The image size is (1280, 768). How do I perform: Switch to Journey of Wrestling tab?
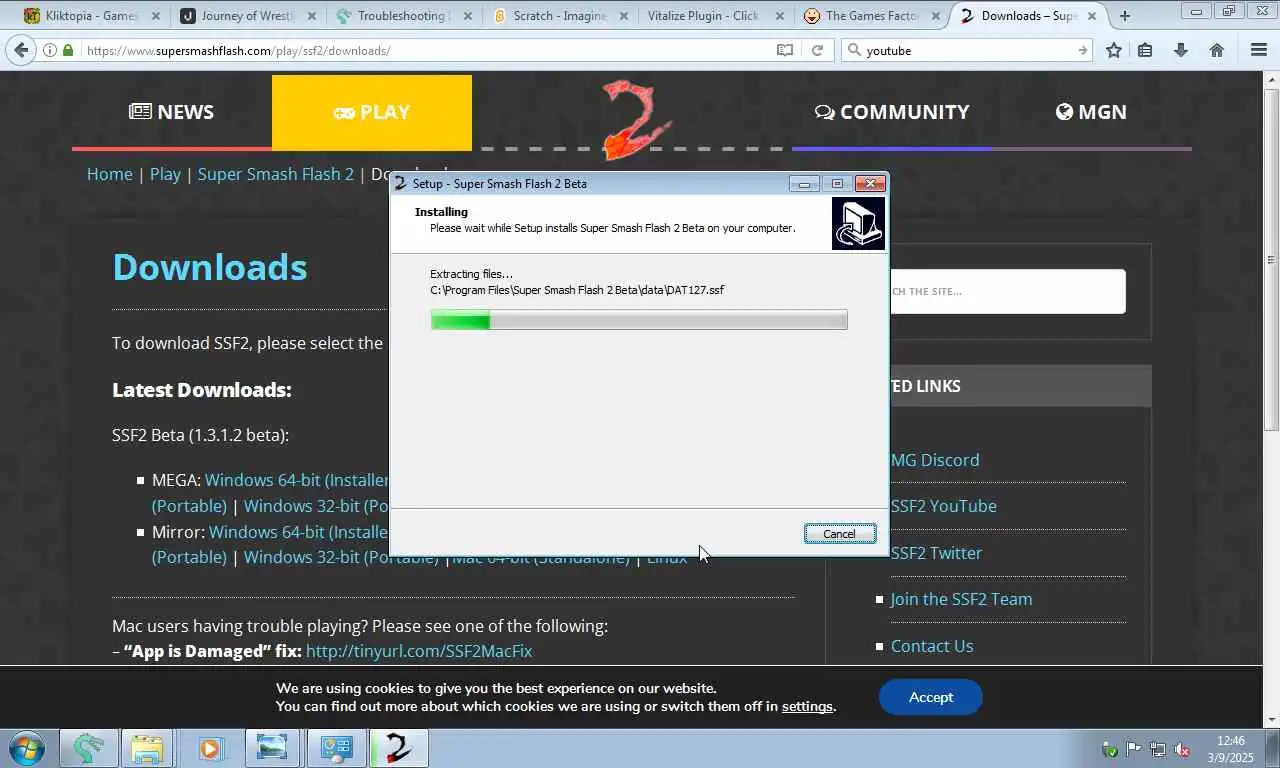[246, 16]
